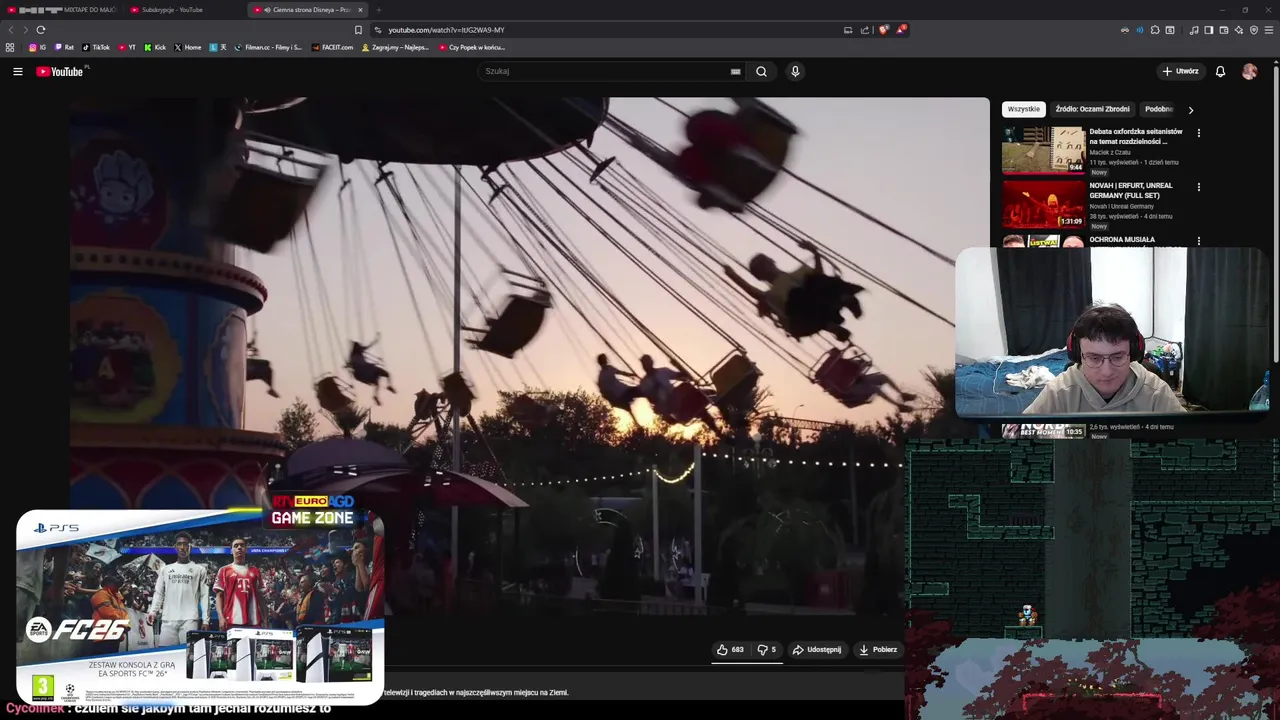Expand more filter chips with right arrow

1190,110
